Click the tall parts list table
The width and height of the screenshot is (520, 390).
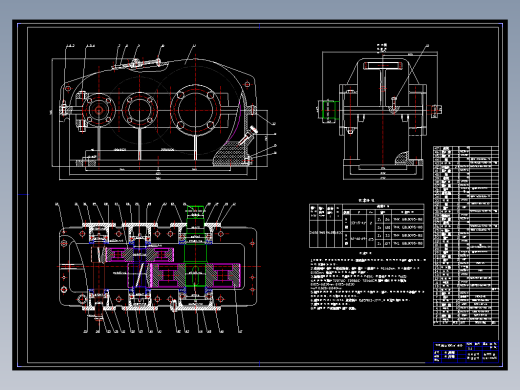point(466,236)
